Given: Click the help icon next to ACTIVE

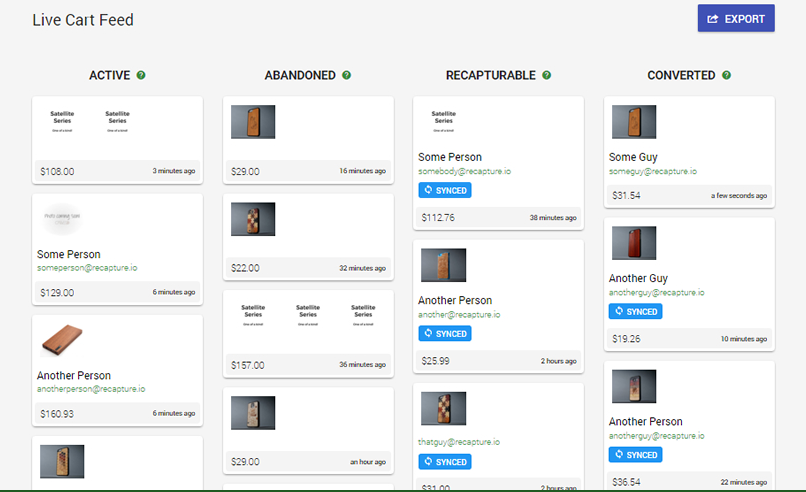Looking at the screenshot, I should pos(141,75).
